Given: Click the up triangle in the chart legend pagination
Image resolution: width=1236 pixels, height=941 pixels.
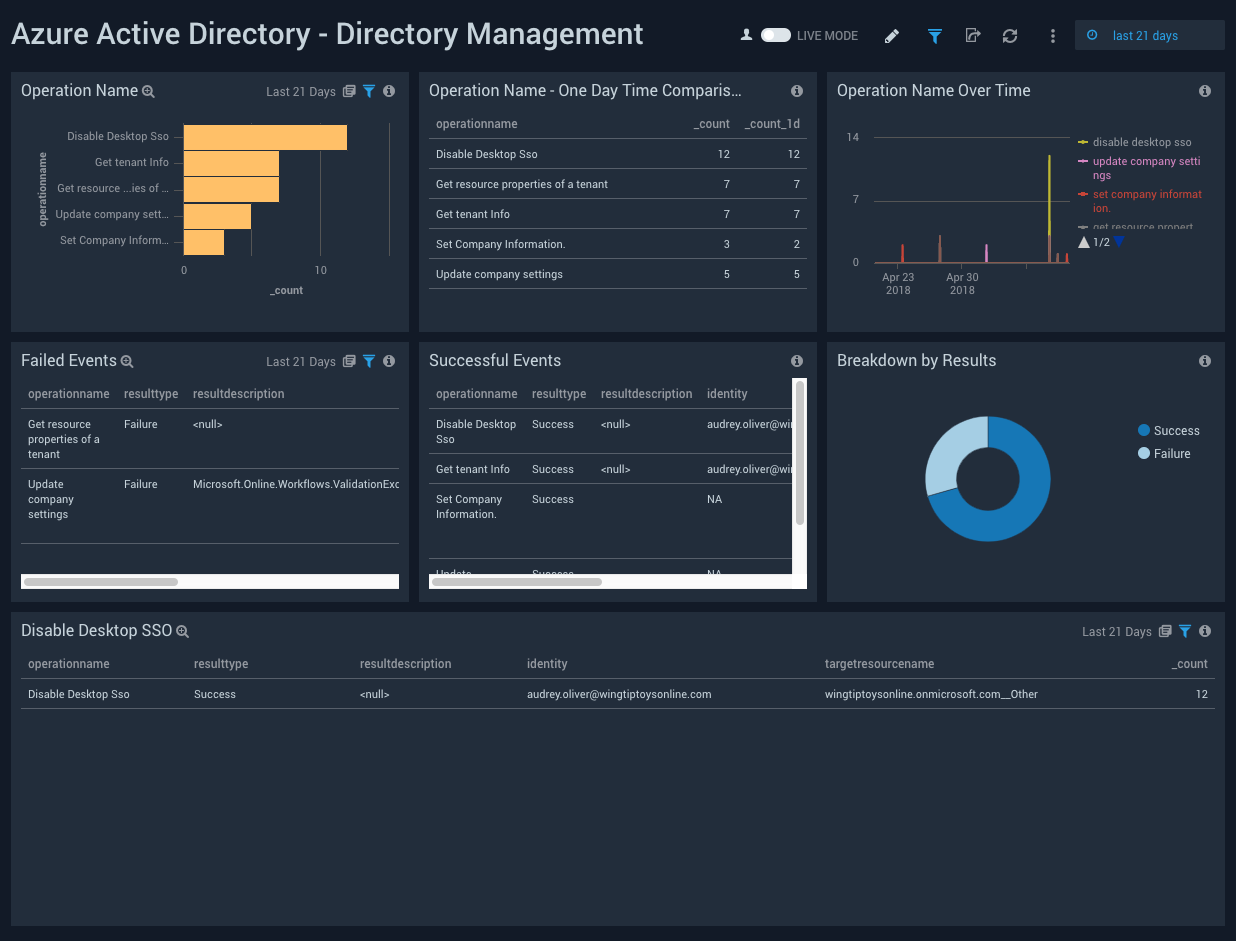Looking at the screenshot, I should pyautogui.click(x=1084, y=241).
